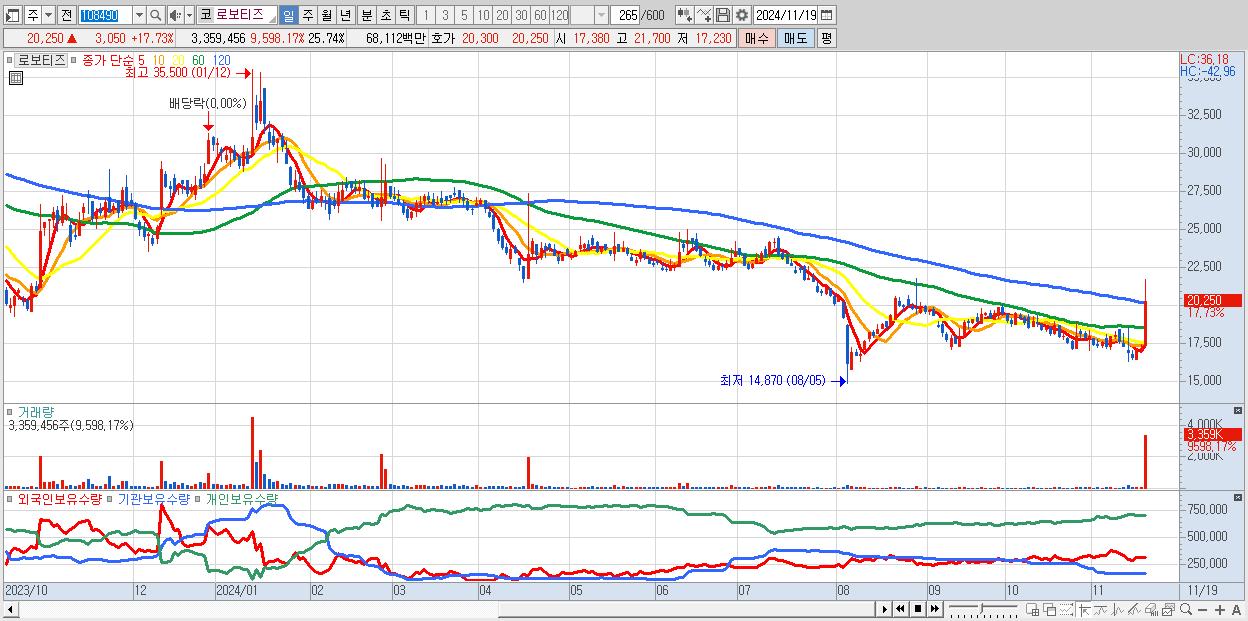The image size is (1248, 621).
Task: Select the minute 분 chart period
Action: 367,15
